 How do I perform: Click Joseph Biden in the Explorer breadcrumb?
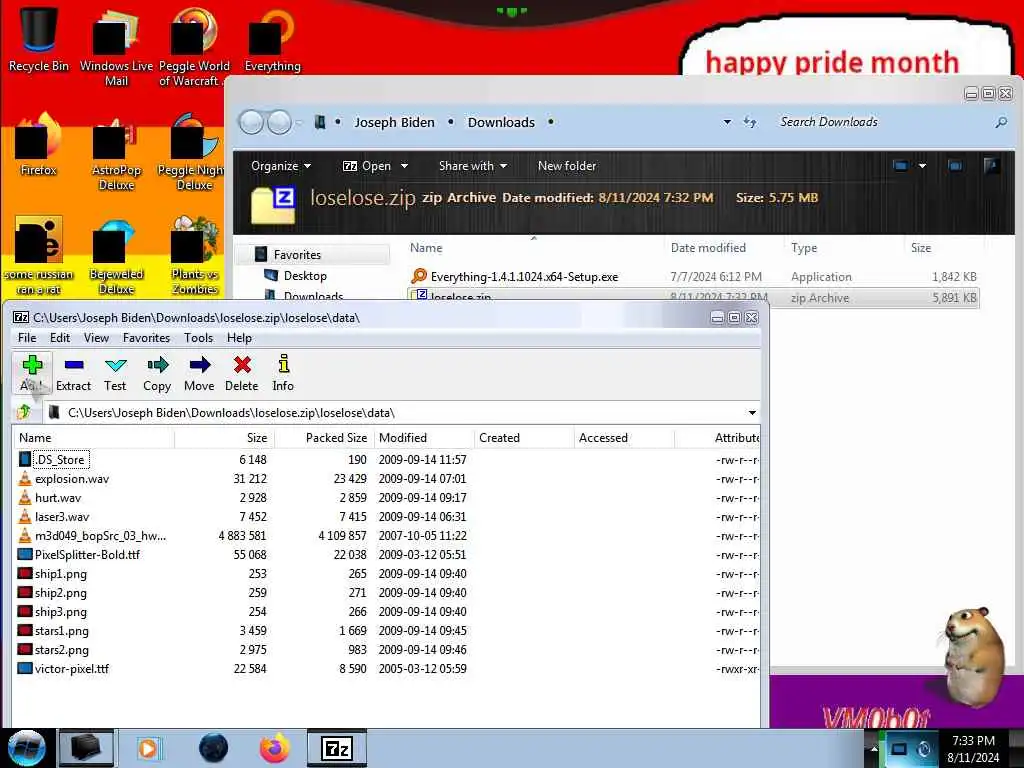tap(394, 122)
